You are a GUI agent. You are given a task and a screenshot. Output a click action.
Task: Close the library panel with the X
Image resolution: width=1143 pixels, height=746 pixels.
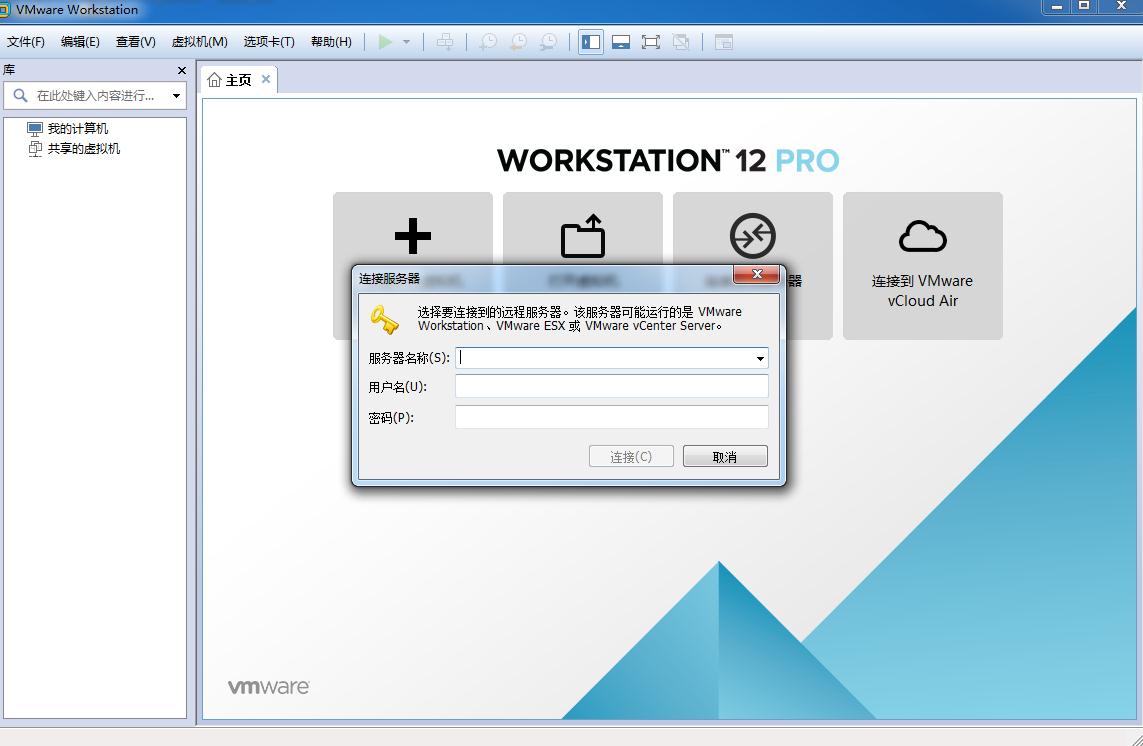coord(182,71)
